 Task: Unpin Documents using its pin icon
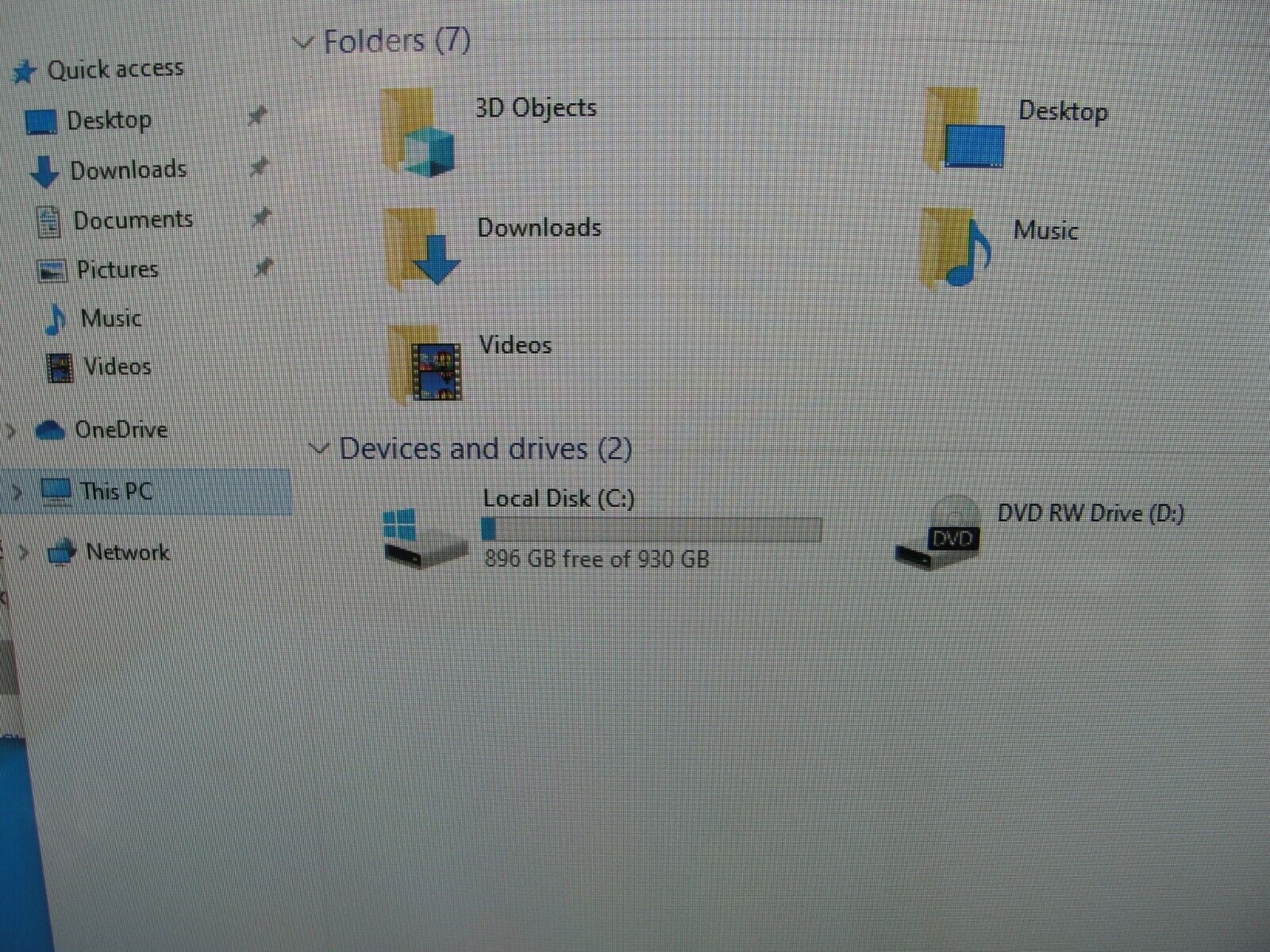261,217
